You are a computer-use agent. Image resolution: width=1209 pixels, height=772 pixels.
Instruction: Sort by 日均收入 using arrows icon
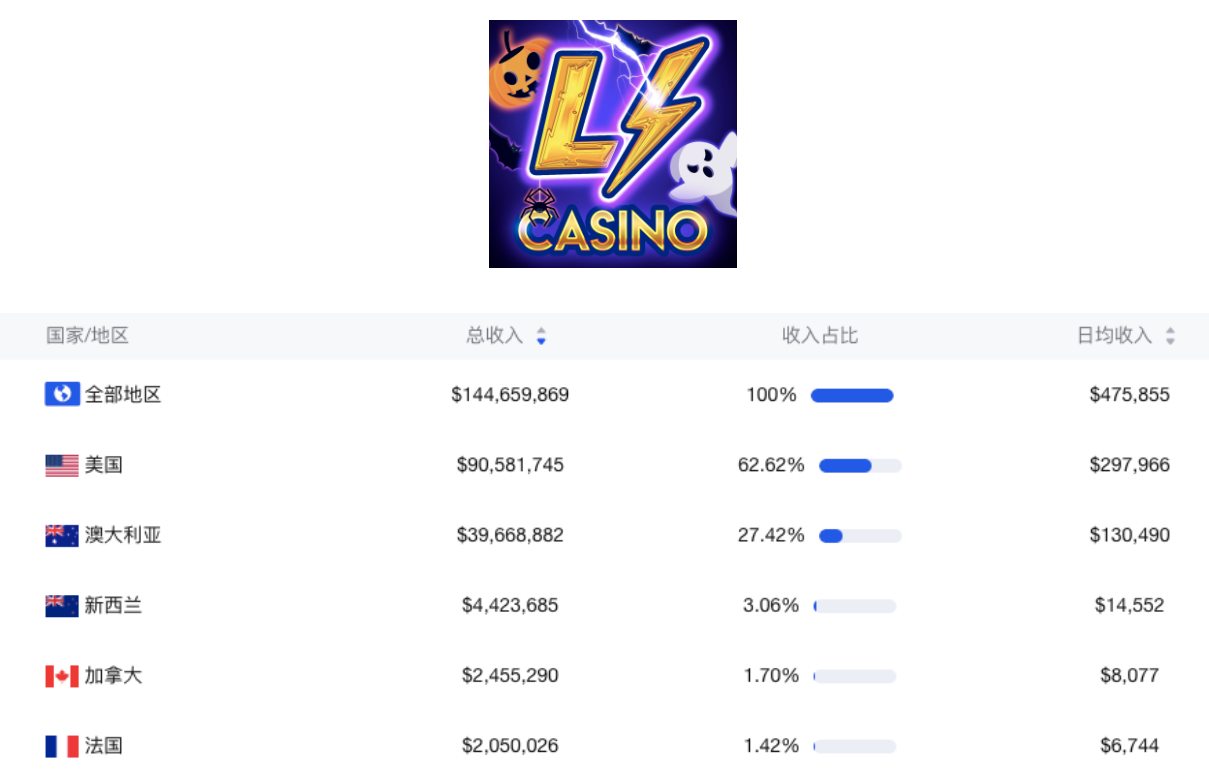[x=1170, y=336]
